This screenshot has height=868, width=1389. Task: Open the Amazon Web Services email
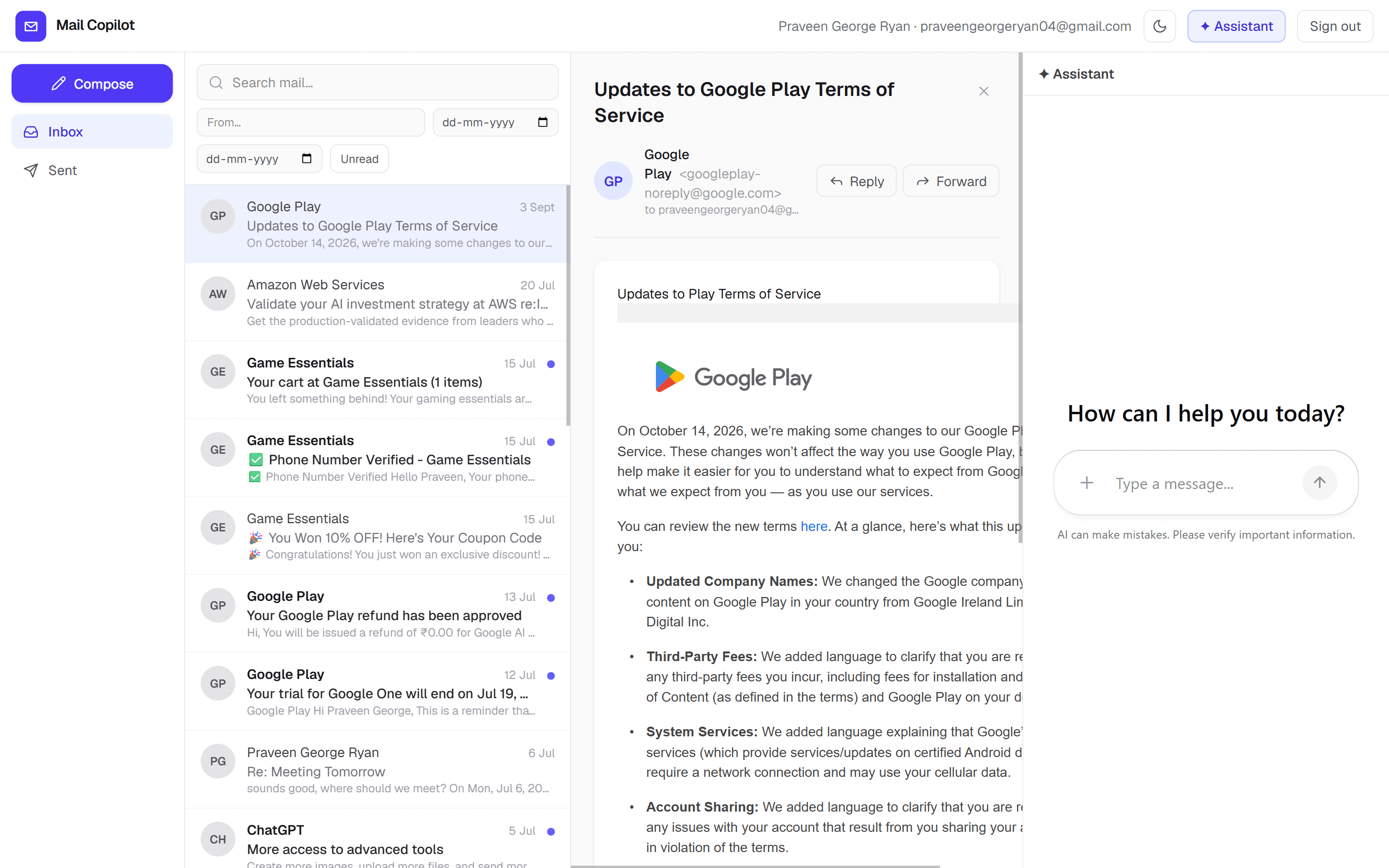coord(377,302)
